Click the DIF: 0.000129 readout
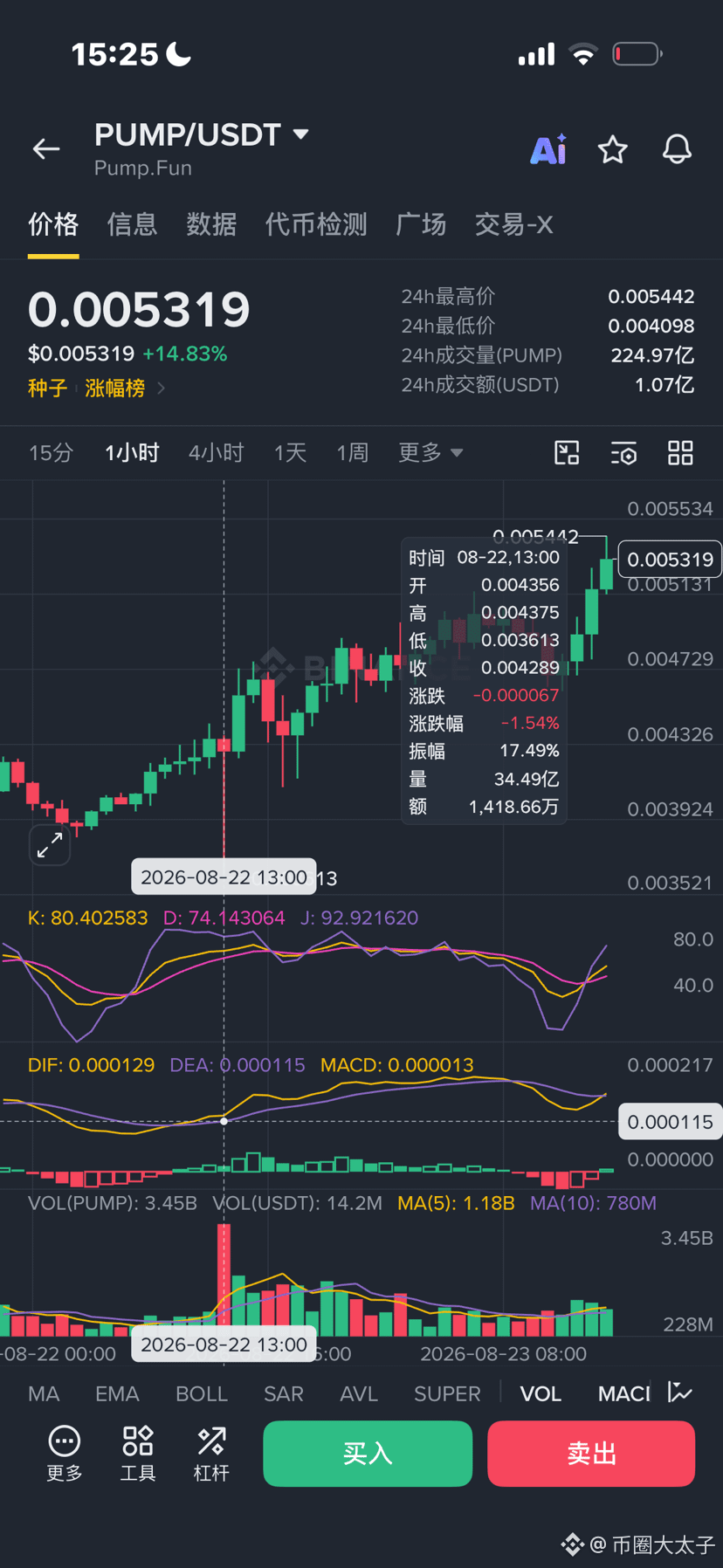 (91, 1065)
